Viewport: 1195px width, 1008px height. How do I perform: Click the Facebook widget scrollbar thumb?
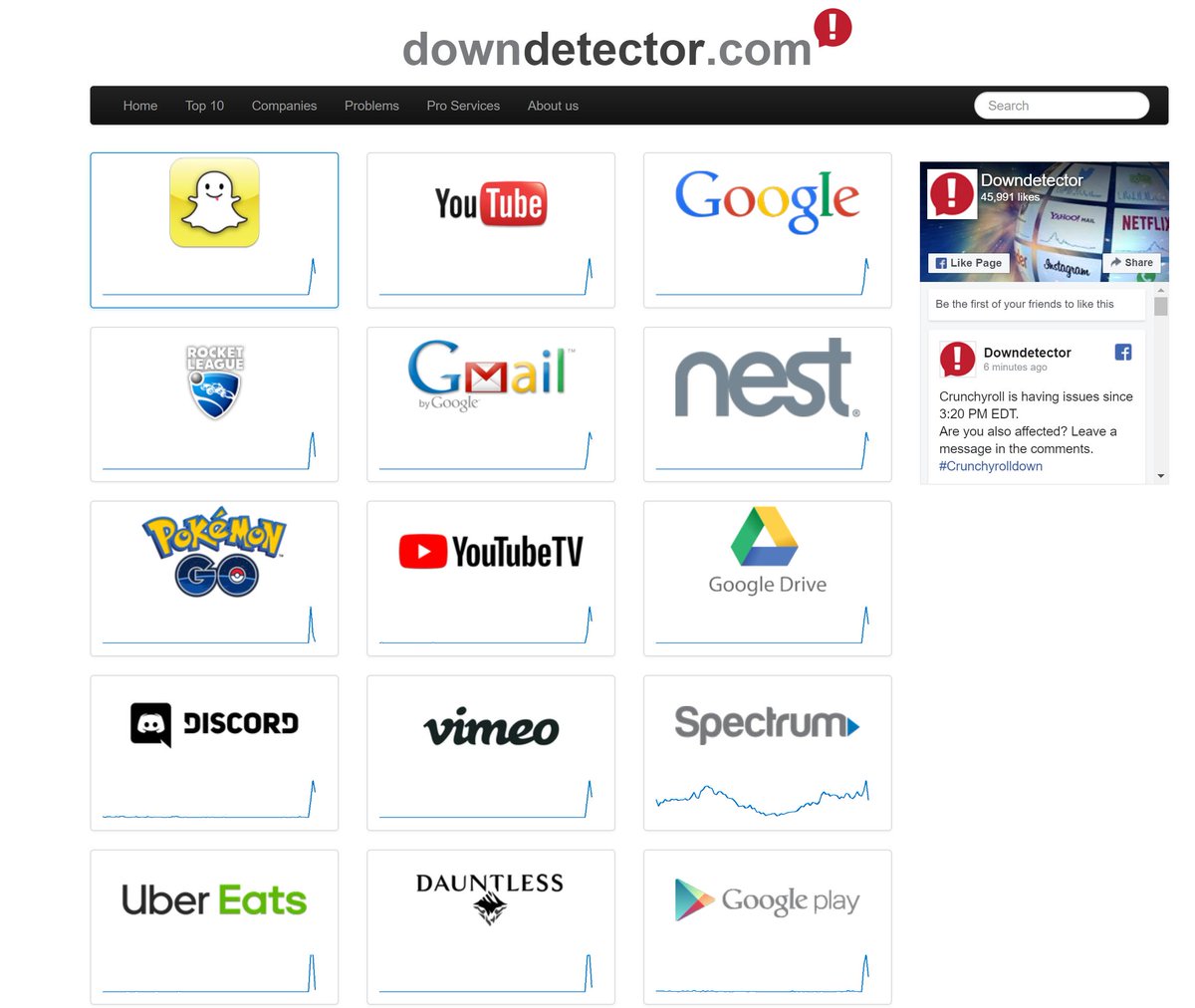1160,305
